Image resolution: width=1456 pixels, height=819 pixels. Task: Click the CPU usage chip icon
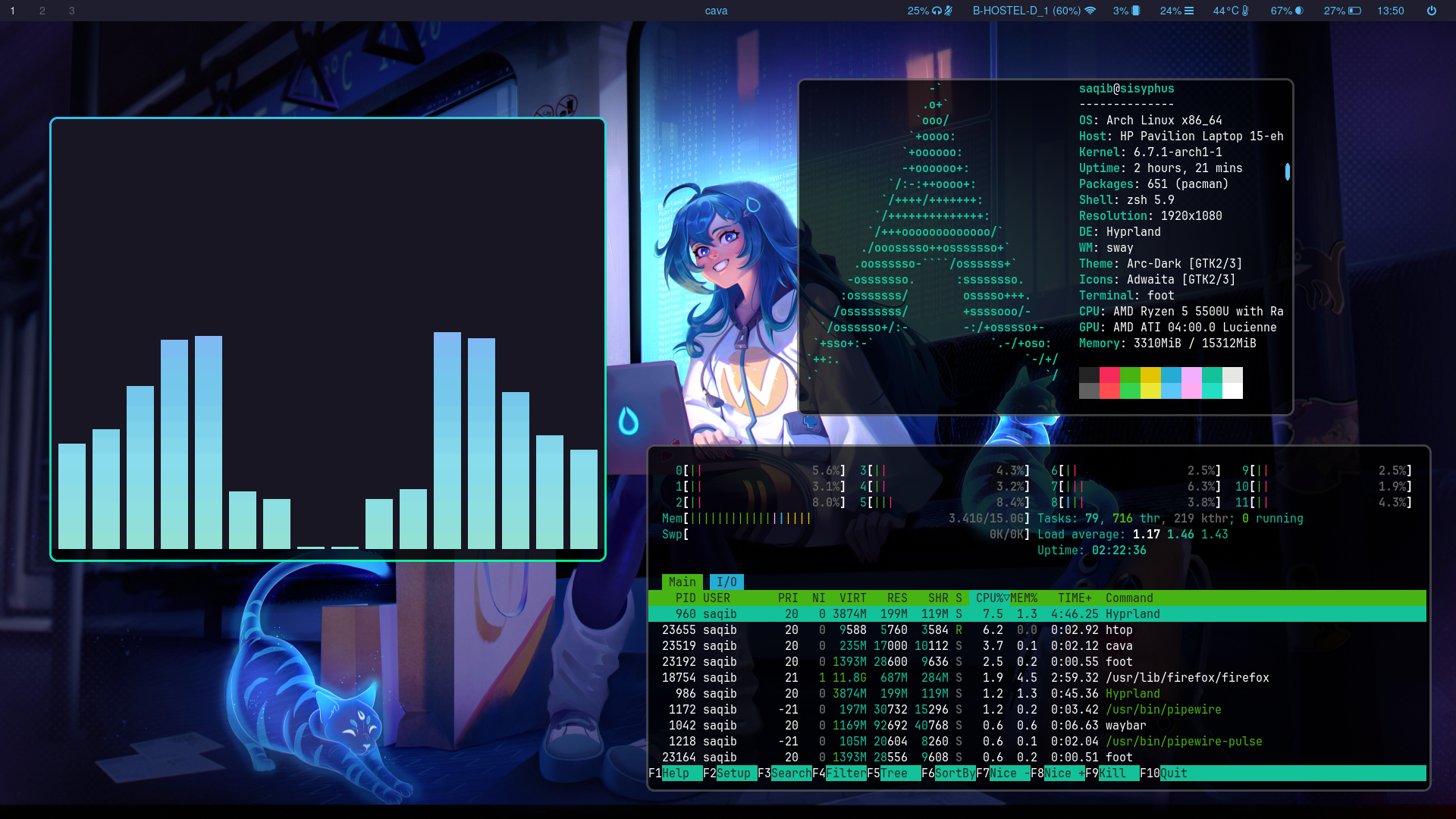(x=1136, y=11)
